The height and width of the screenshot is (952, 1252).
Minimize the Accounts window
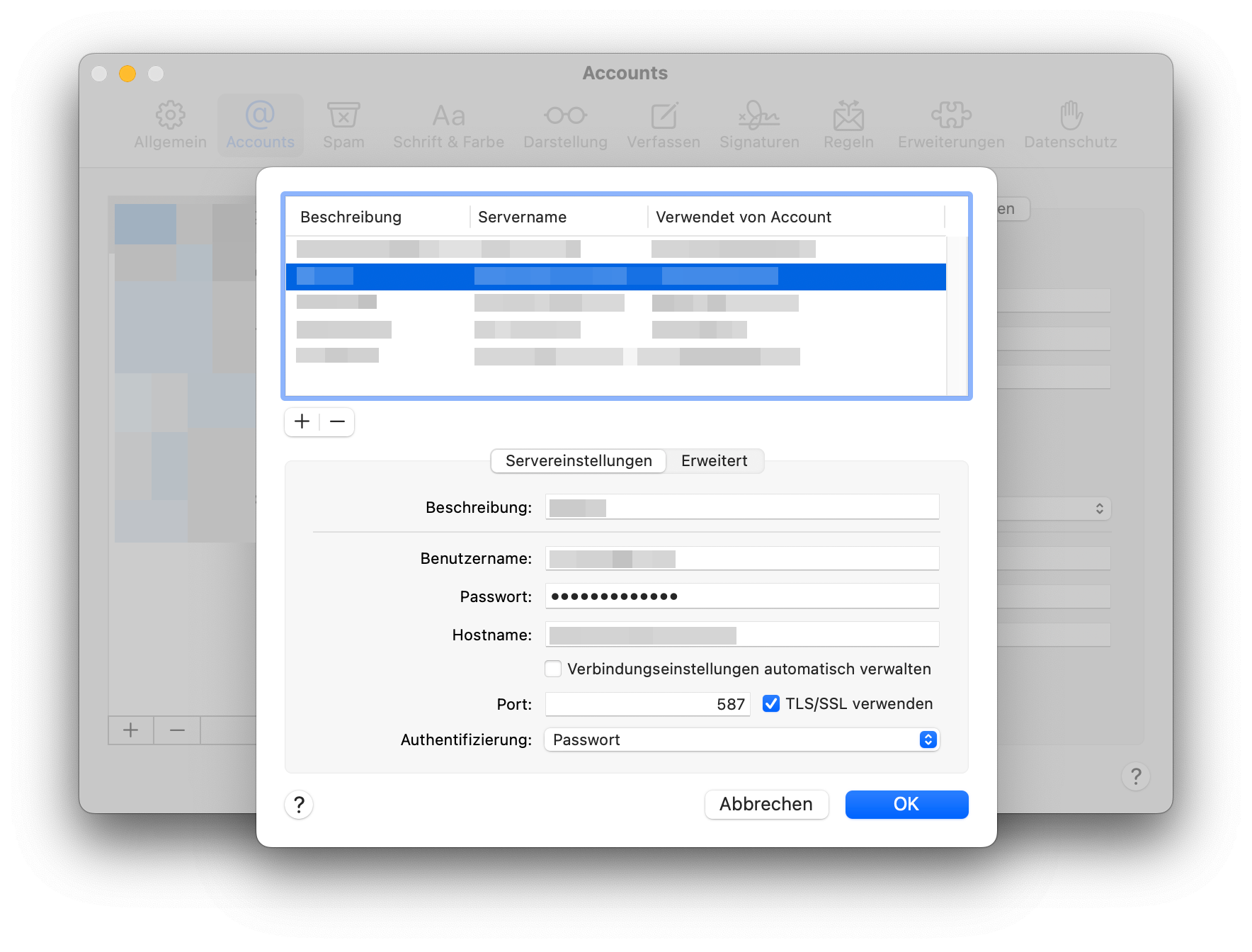click(127, 74)
